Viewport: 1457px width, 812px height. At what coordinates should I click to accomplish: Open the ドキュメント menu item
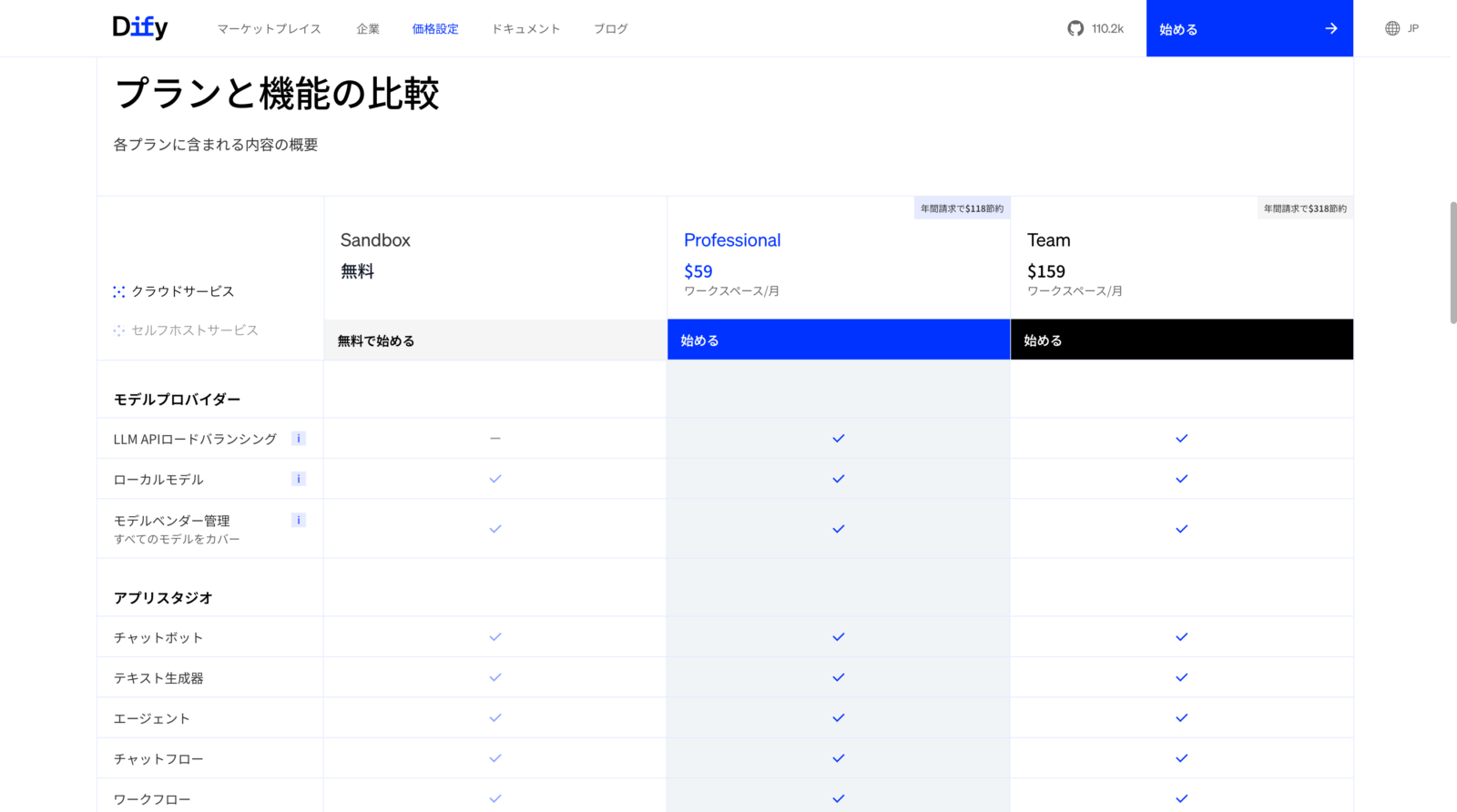(x=526, y=29)
